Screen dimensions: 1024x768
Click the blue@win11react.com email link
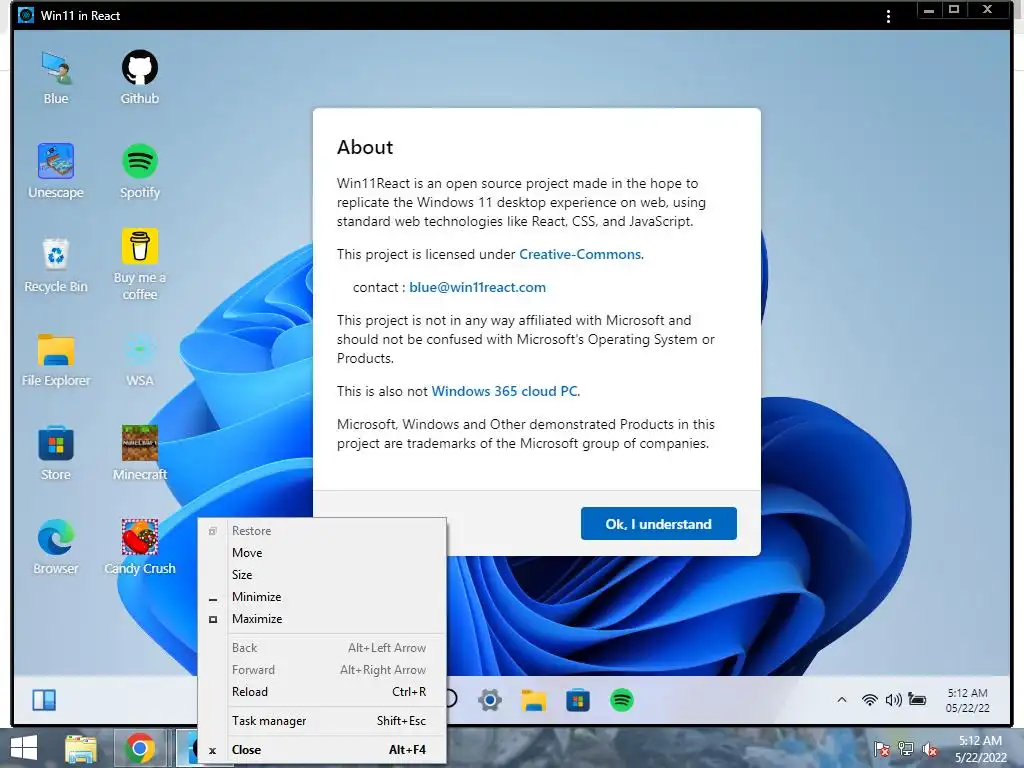pyautogui.click(x=477, y=287)
